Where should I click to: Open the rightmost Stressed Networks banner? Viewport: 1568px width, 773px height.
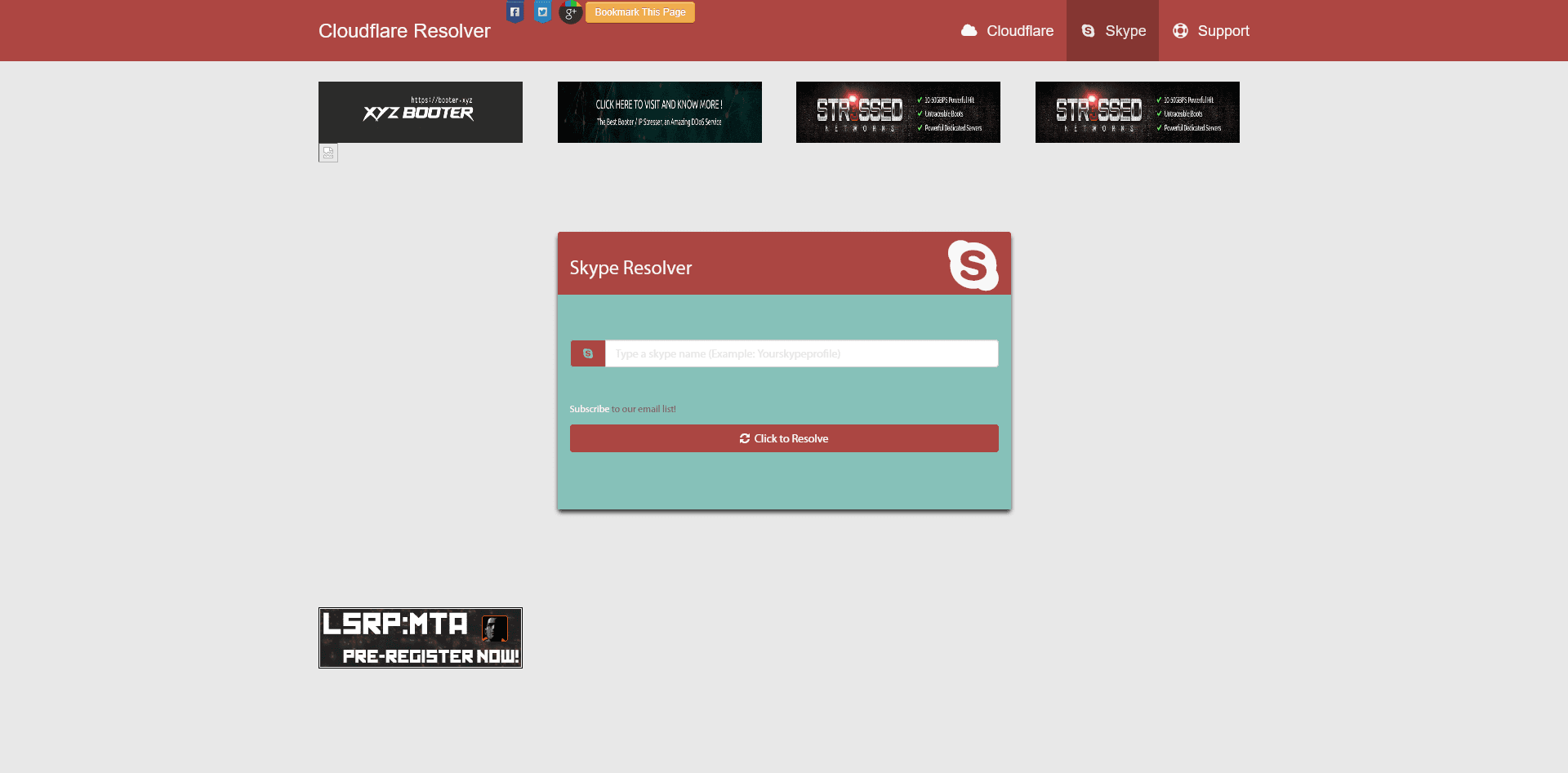pos(1138,112)
